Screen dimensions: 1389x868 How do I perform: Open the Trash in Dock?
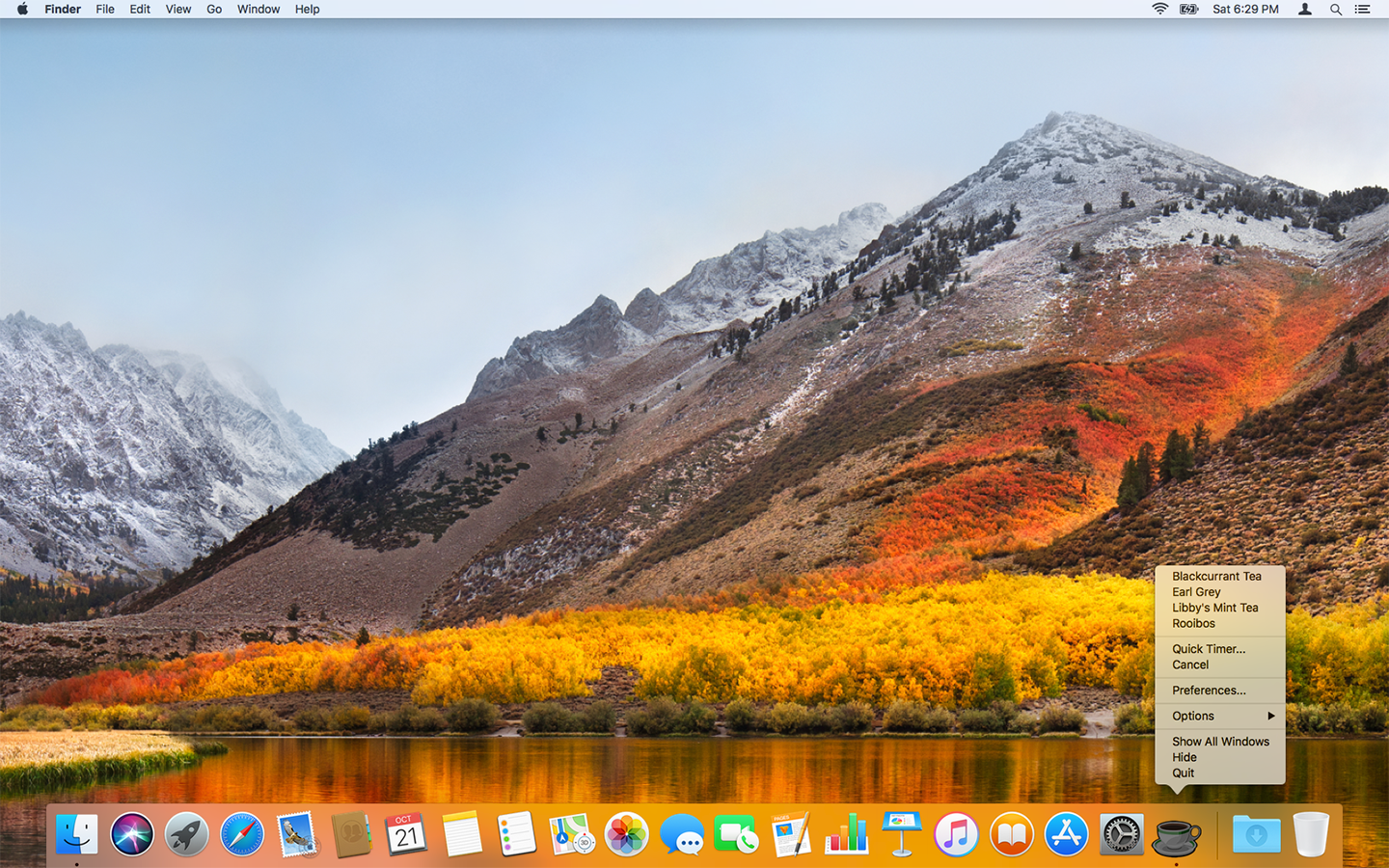pos(1311,834)
